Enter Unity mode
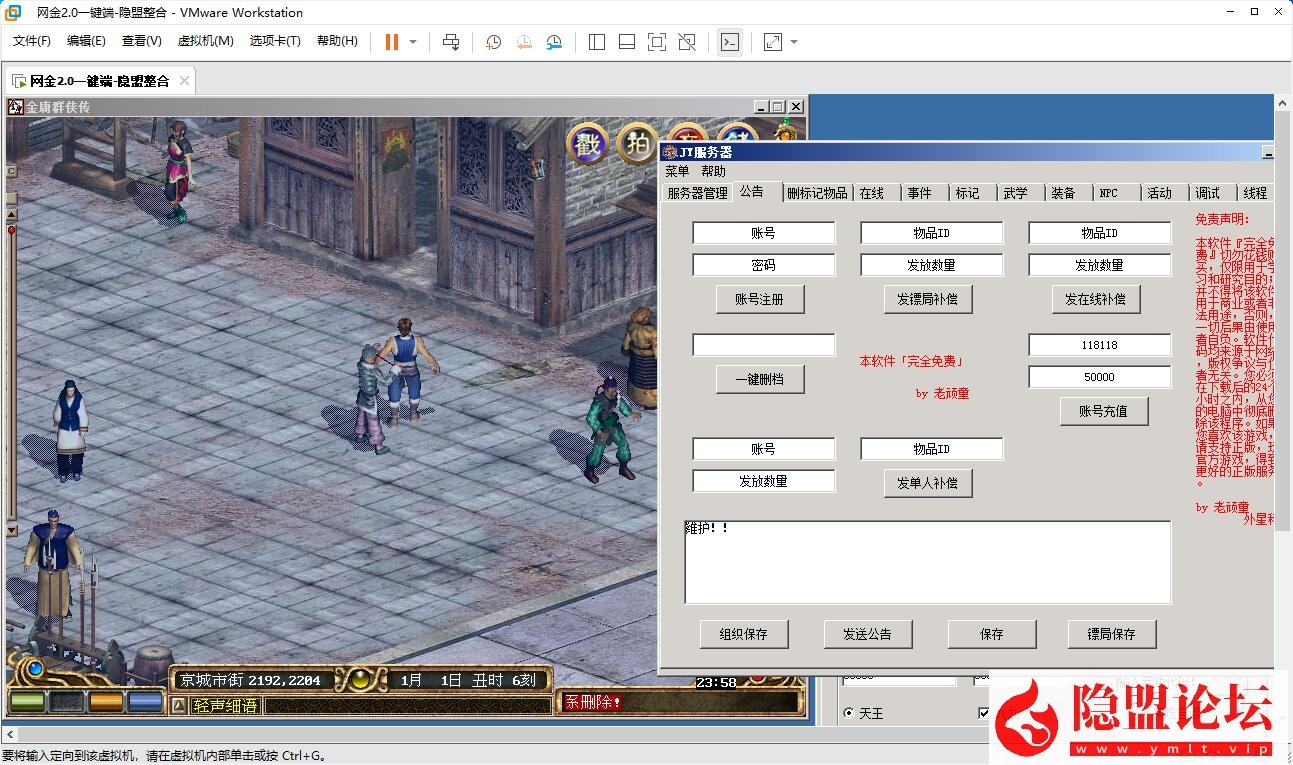This screenshot has width=1293, height=765. tap(685, 42)
